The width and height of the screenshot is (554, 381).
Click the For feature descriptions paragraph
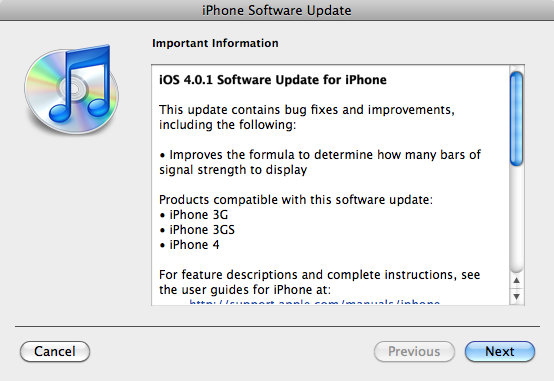tap(319, 282)
